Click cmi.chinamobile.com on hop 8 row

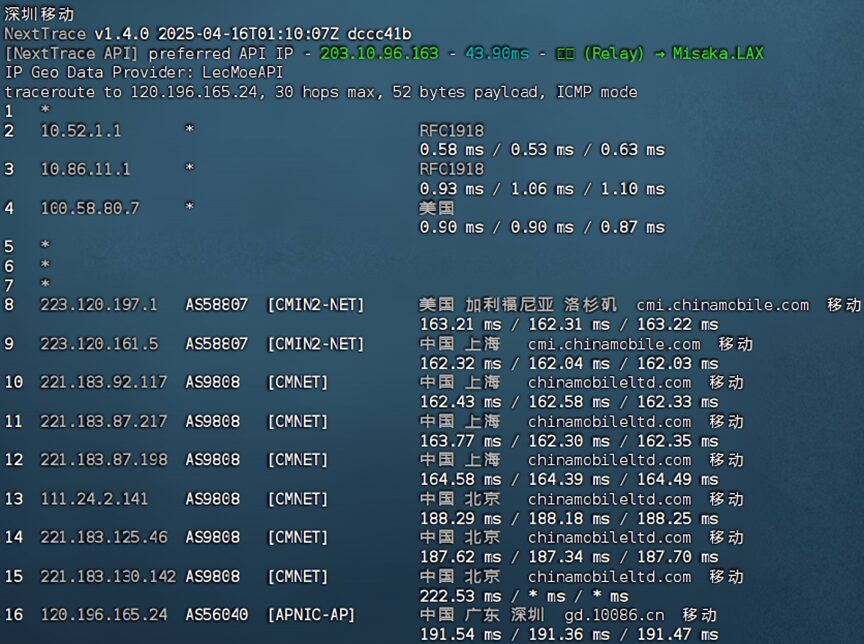click(x=723, y=305)
